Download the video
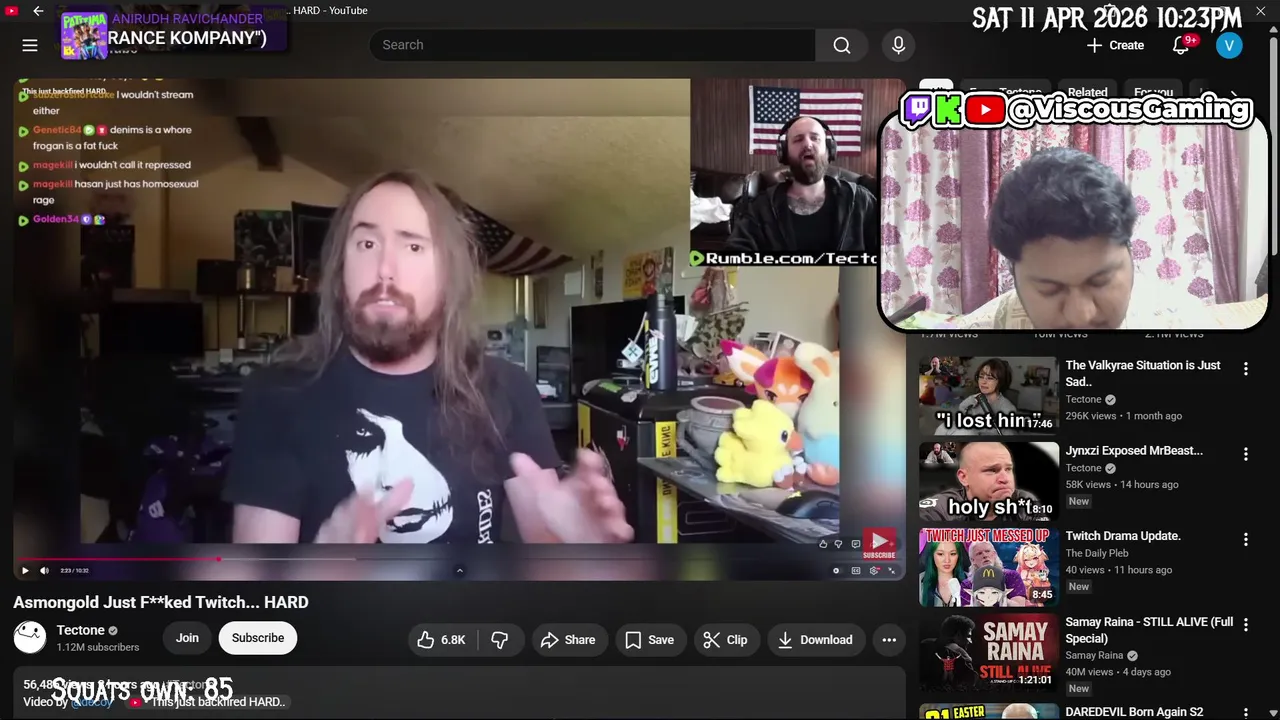 point(815,640)
